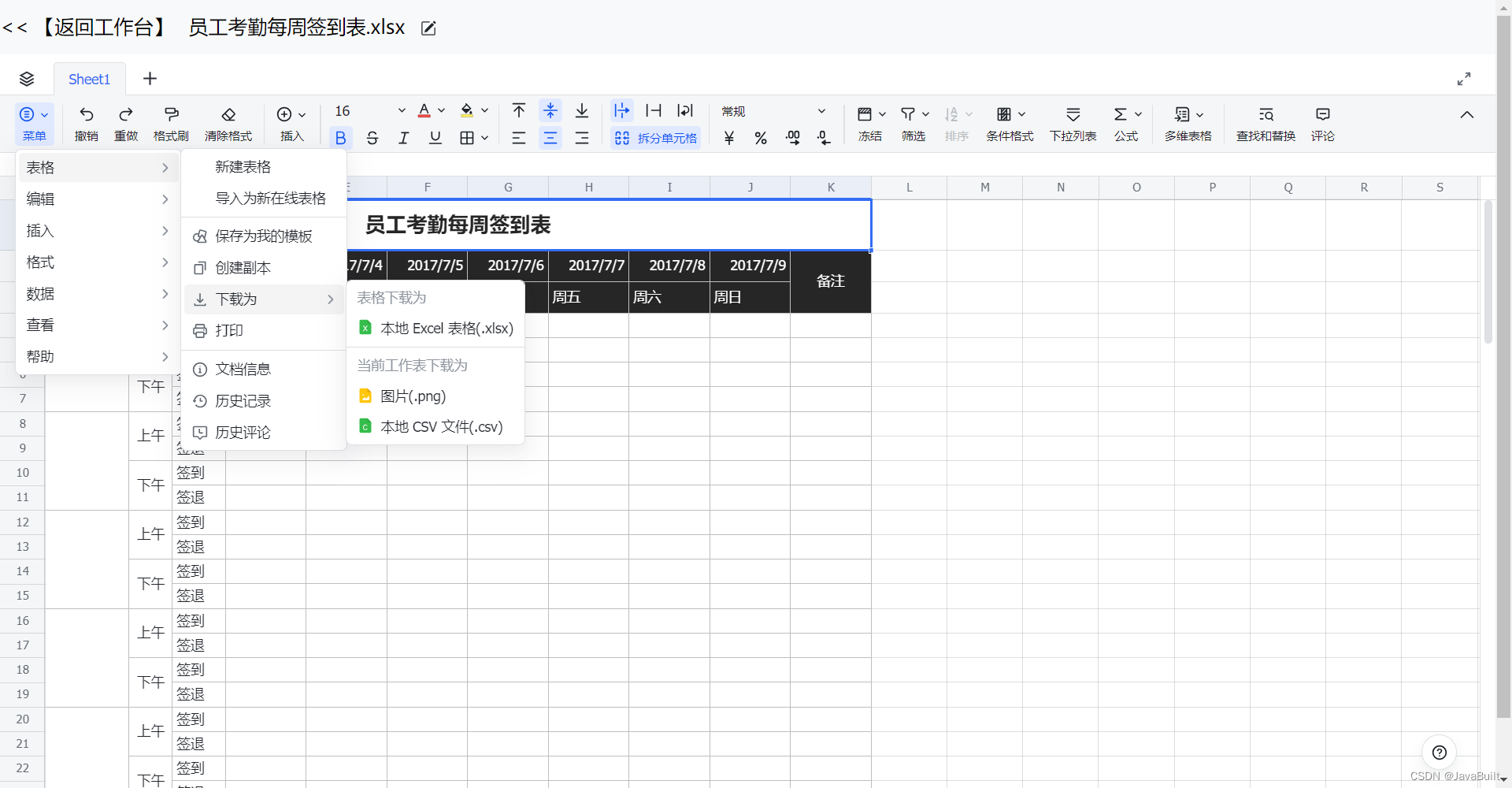Align text right
Image resolution: width=1512 pixels, height=788 pixels.
pos(582,138)
